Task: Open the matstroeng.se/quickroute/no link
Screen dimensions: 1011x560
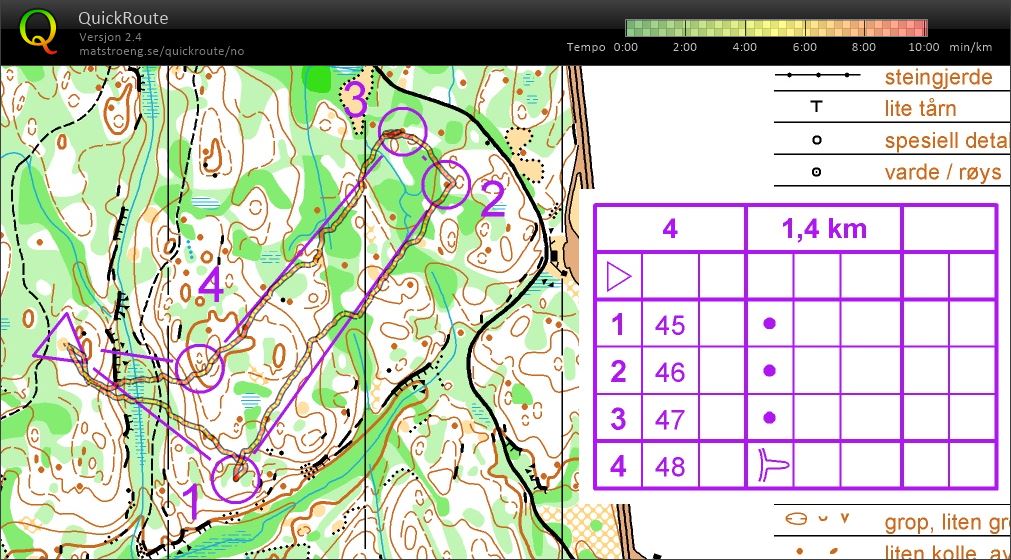Action: pos(161,51)
